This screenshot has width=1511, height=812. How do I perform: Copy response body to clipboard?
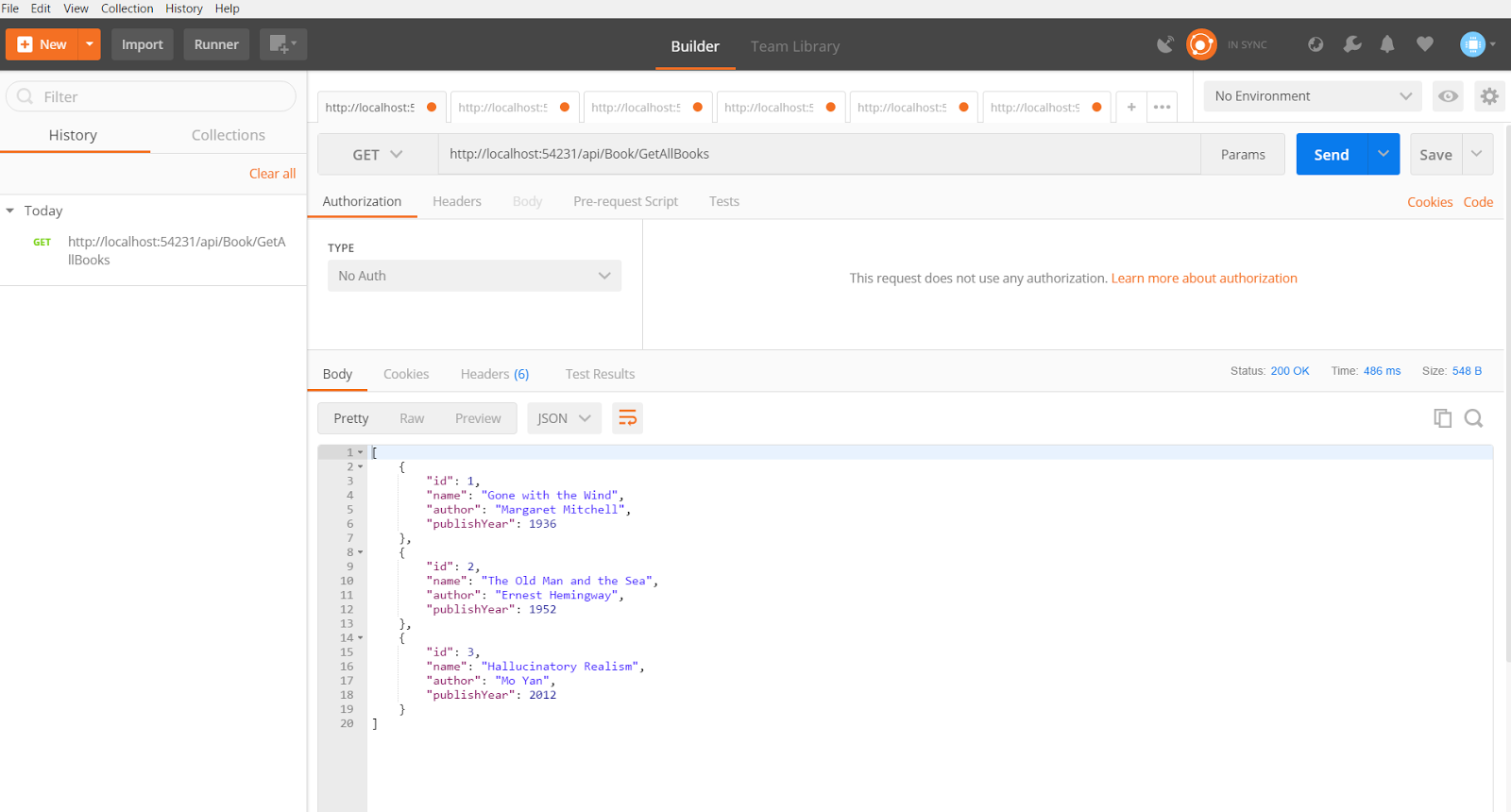tap(1442, 418)
